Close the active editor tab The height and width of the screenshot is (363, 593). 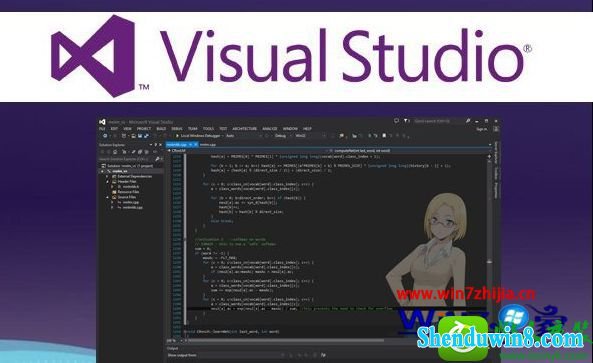point(196,145)
